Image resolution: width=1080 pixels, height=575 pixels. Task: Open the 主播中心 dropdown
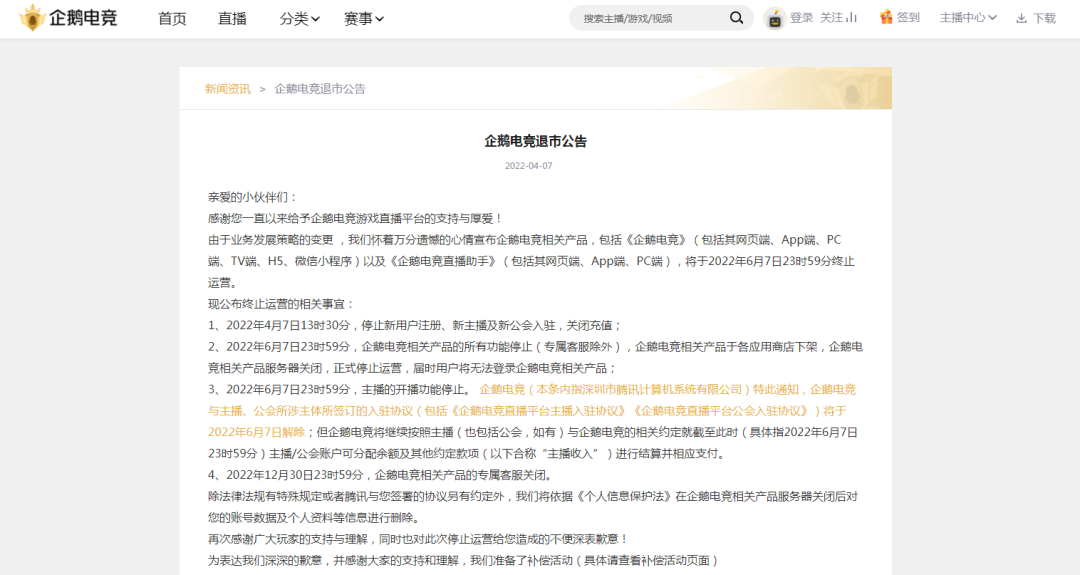pyautogui.click(x=968, y=18)
